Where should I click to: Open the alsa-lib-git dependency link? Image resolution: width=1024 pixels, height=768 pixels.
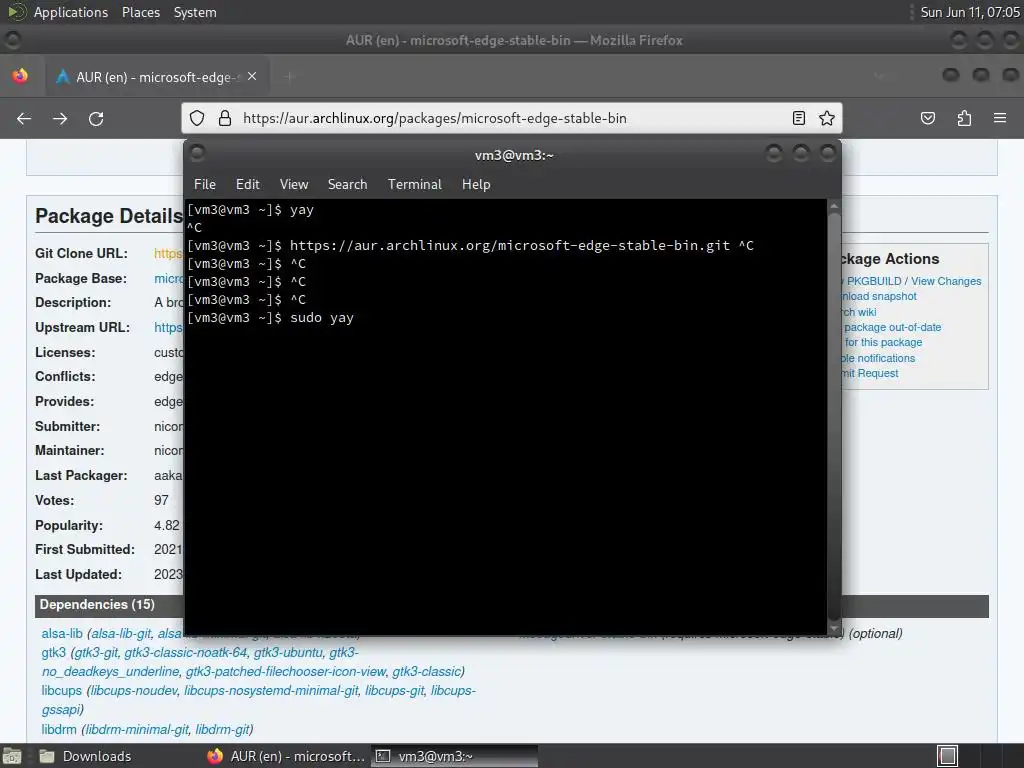click(121, 633)
